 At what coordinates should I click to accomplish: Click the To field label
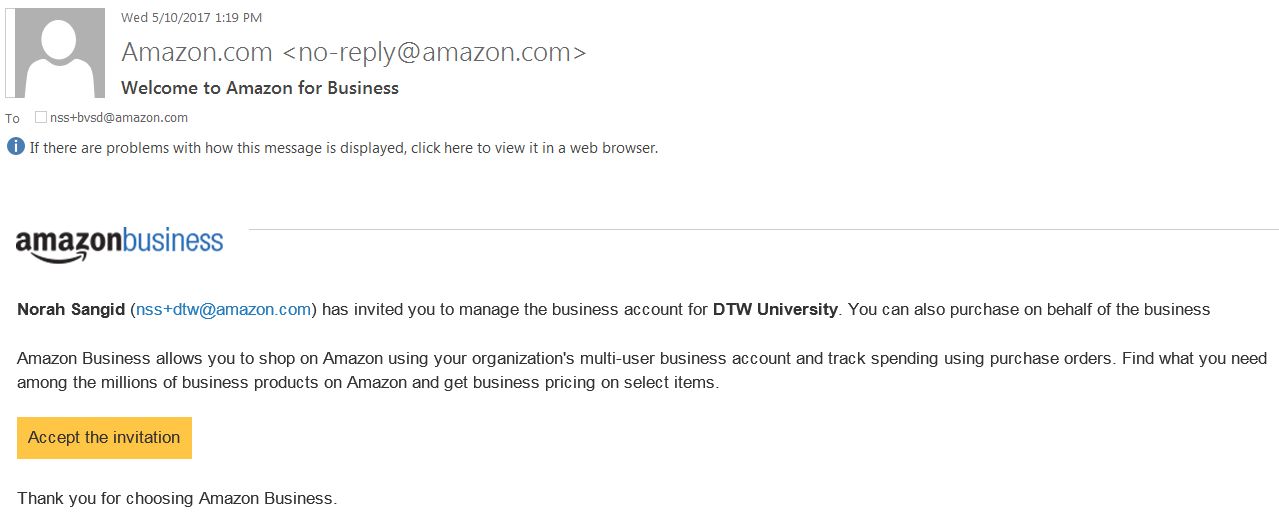pos(12,118)
